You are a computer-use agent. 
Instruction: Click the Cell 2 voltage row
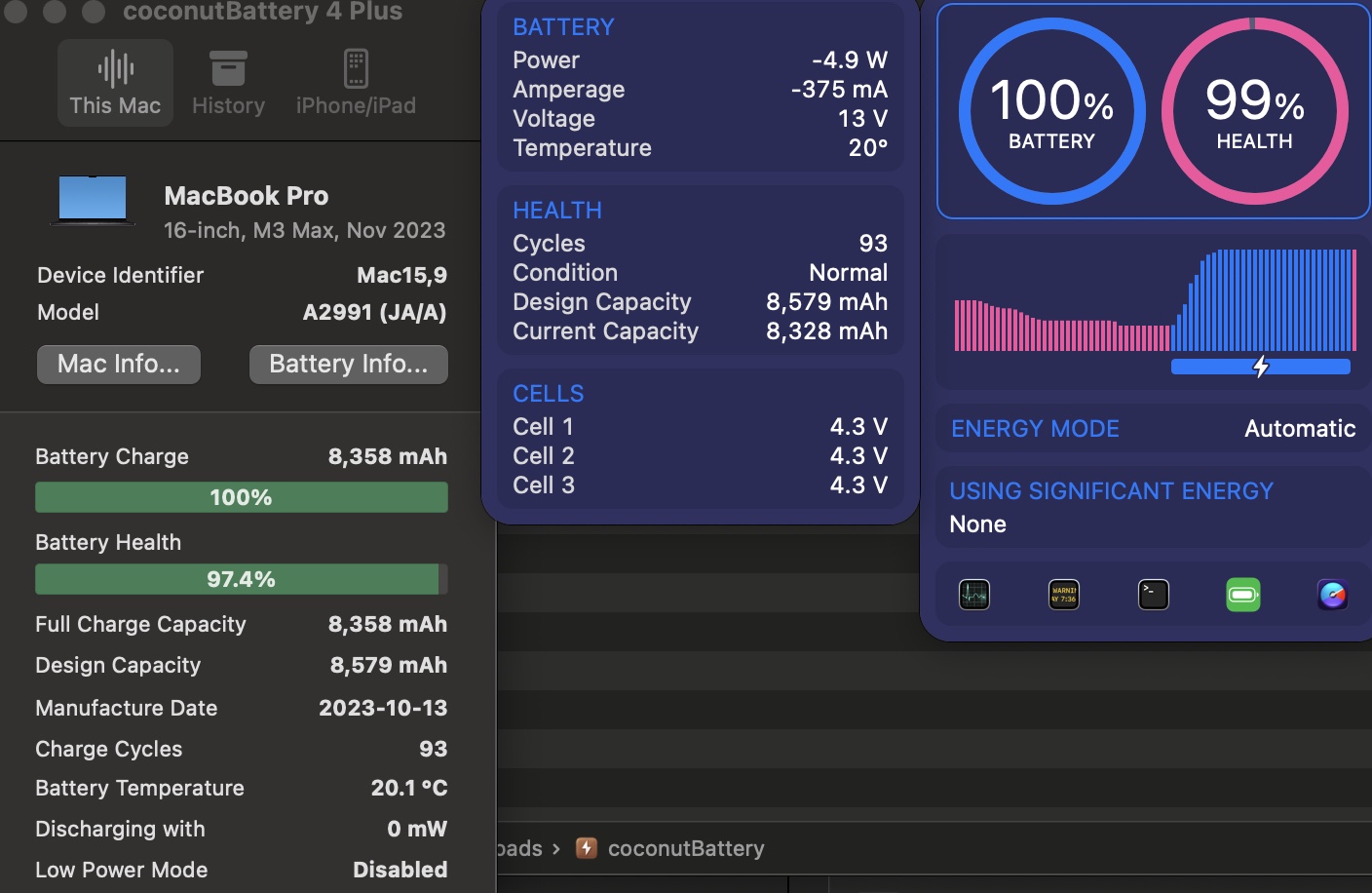tap(701, 456)
